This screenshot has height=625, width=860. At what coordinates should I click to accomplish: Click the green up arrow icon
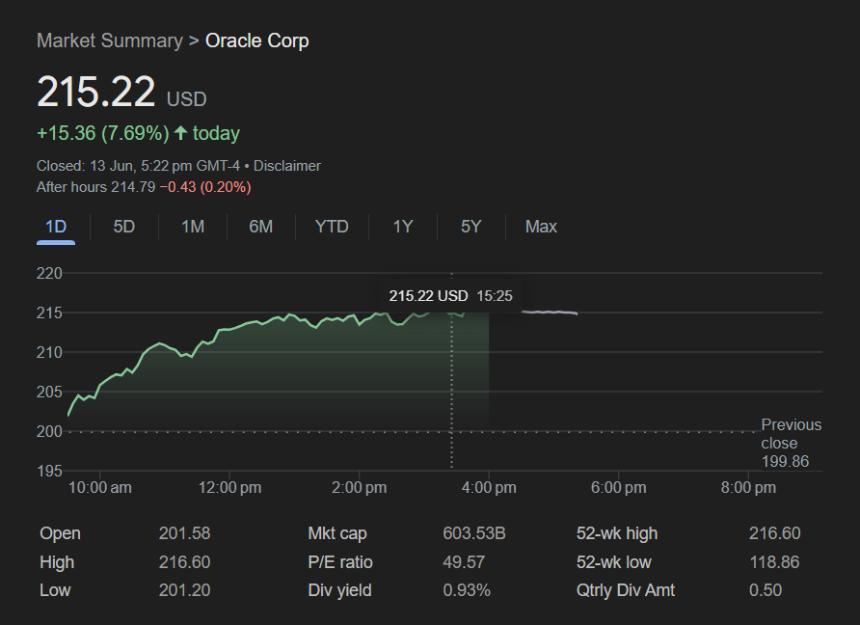tap(181, 133)
